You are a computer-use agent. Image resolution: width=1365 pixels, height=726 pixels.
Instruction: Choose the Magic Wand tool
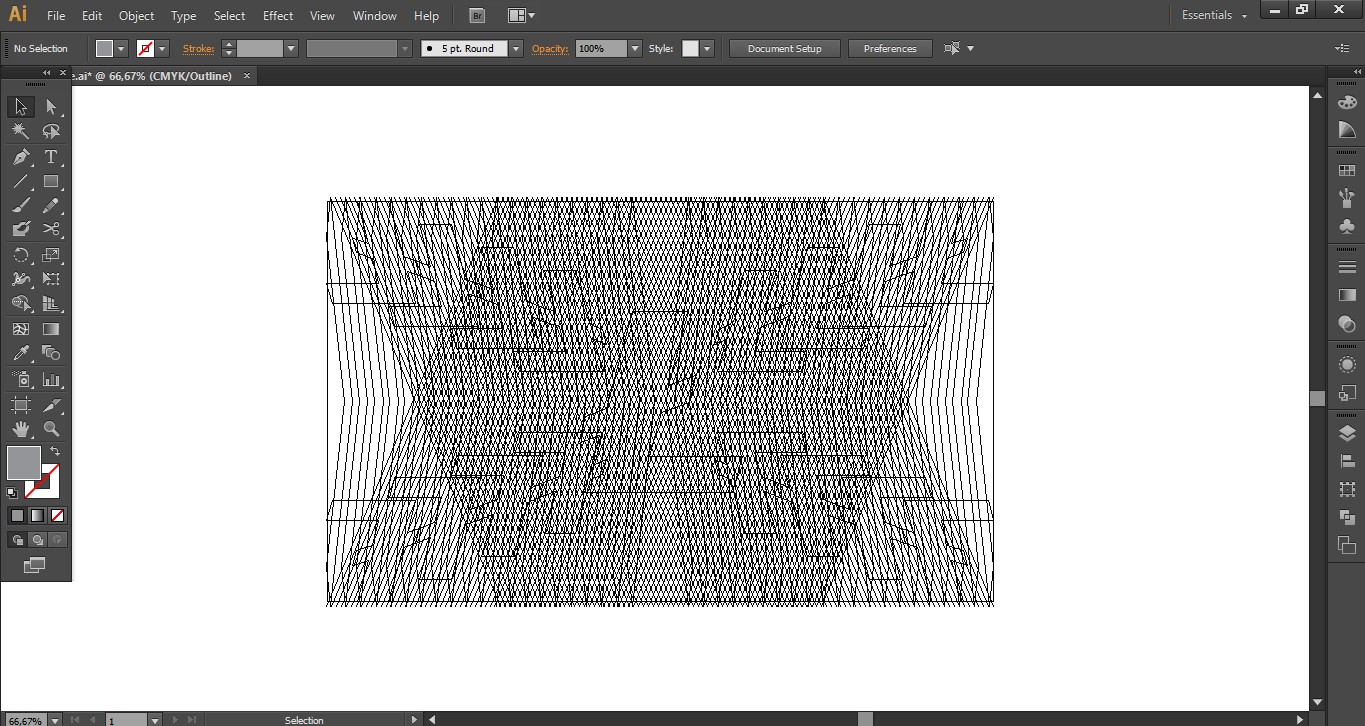click(x=21, y=132)
